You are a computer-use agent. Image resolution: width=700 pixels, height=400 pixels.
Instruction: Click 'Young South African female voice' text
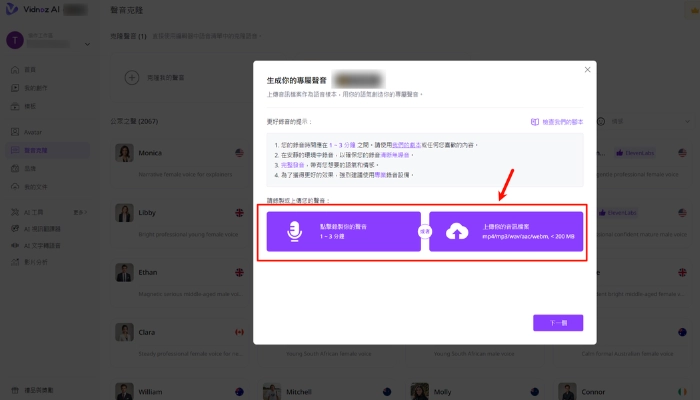[329, 354]
